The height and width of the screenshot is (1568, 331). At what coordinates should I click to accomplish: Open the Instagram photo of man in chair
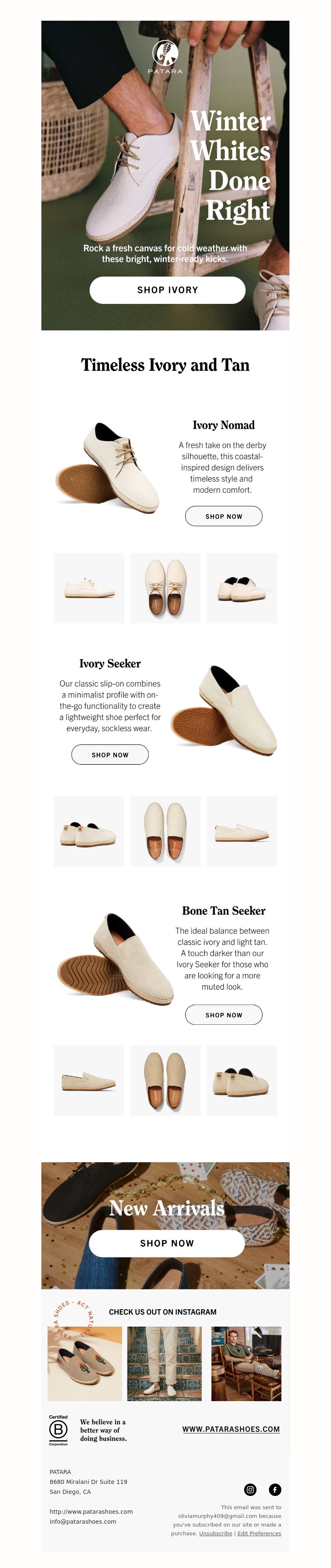[247, 1364]
